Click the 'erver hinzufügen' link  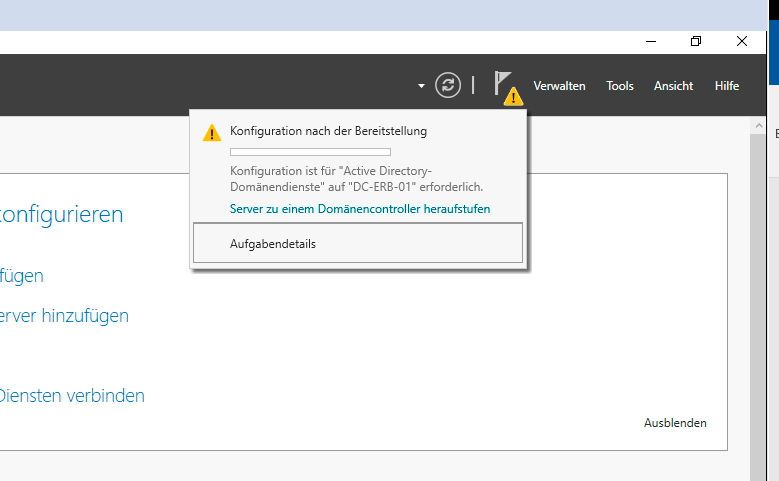pos(64,316)
